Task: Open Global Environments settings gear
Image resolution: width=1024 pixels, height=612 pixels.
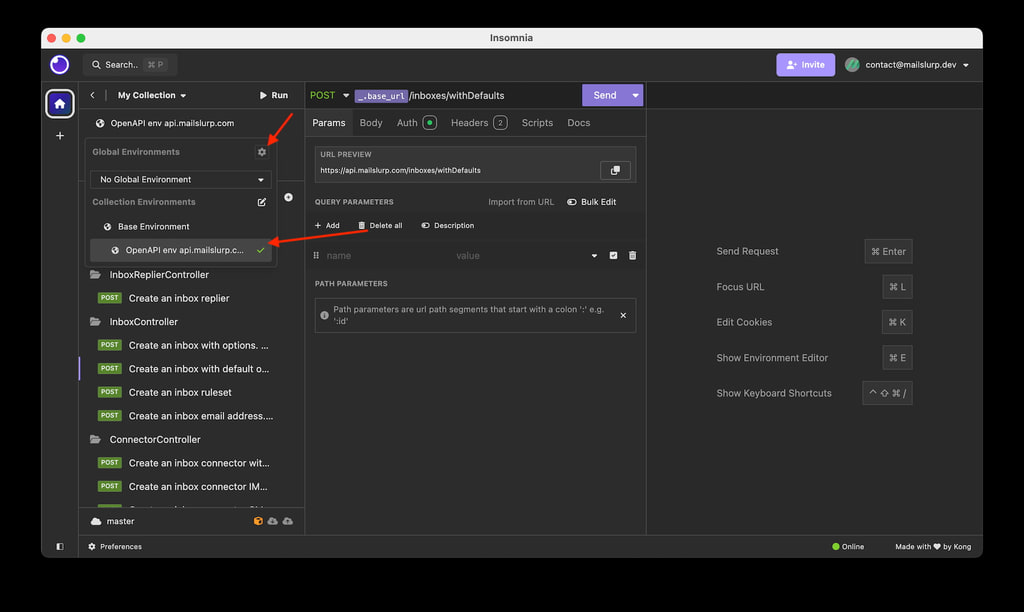Action: point(262,152)
